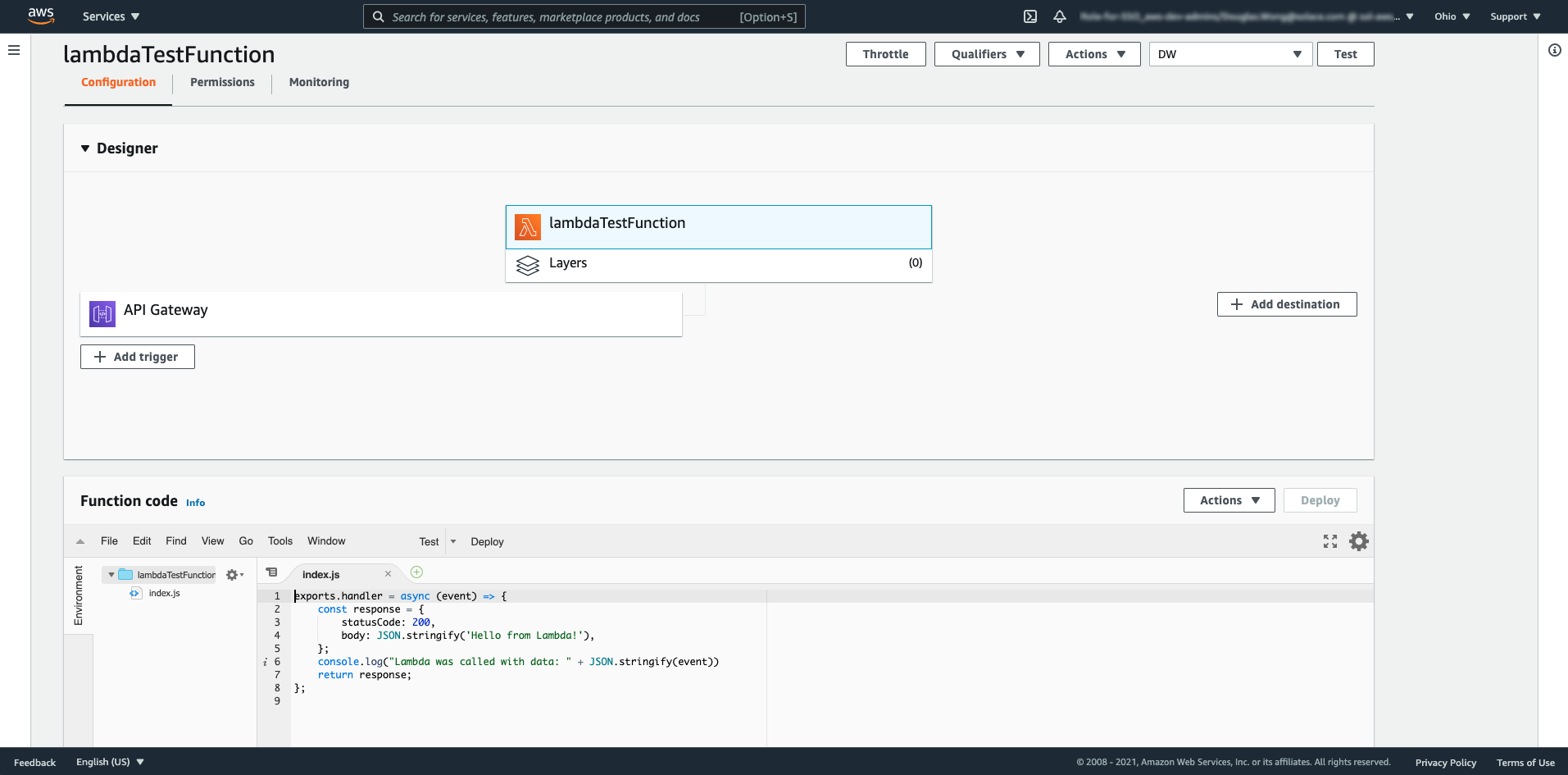Viewport: 1568px width, 775px height.
Task: Click the Add destination button
Action: coord(1286,304)
